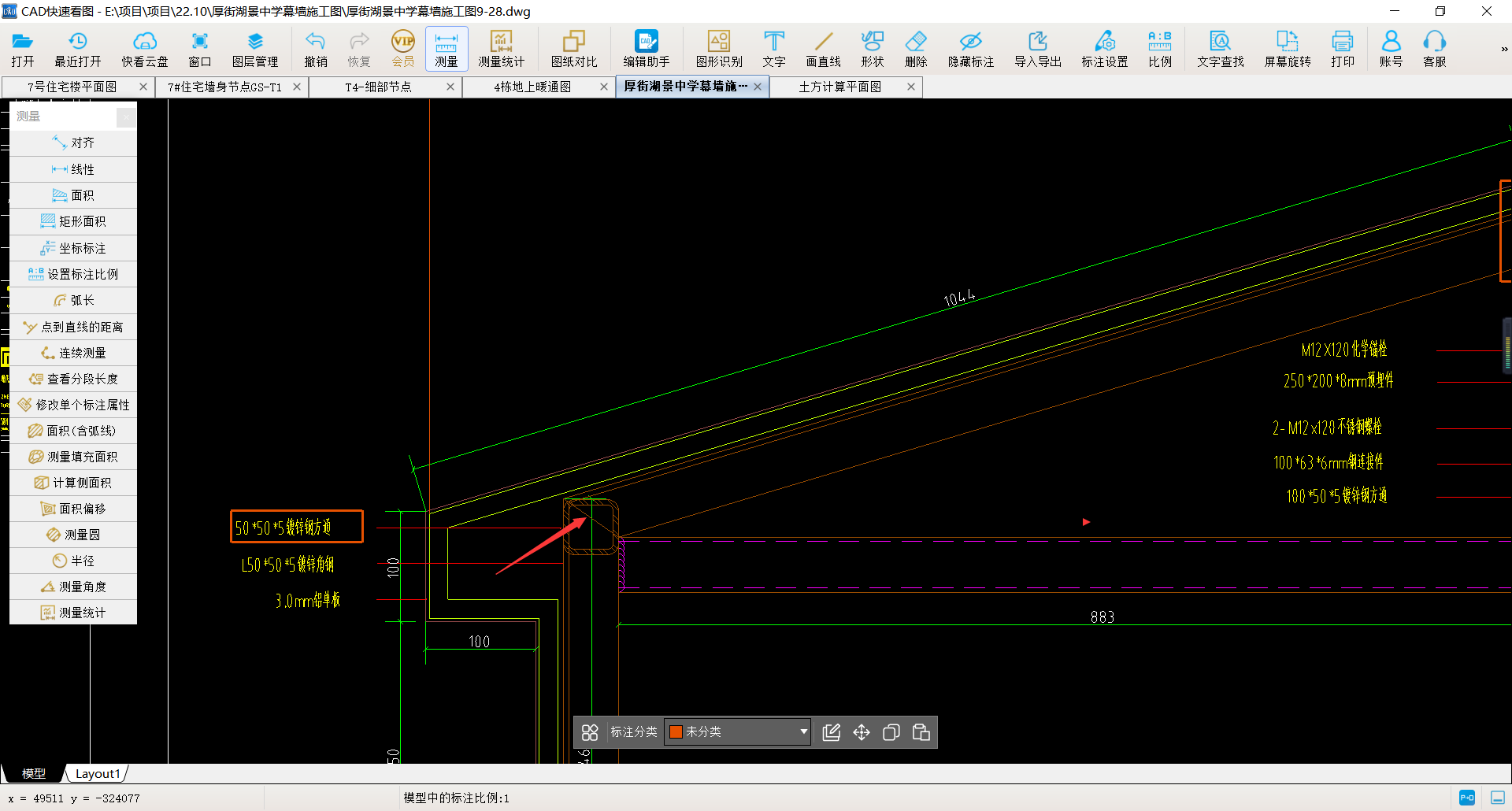Close the 测量 panel
Viewport: 1512px width, 811px height.
click(126, 117)
